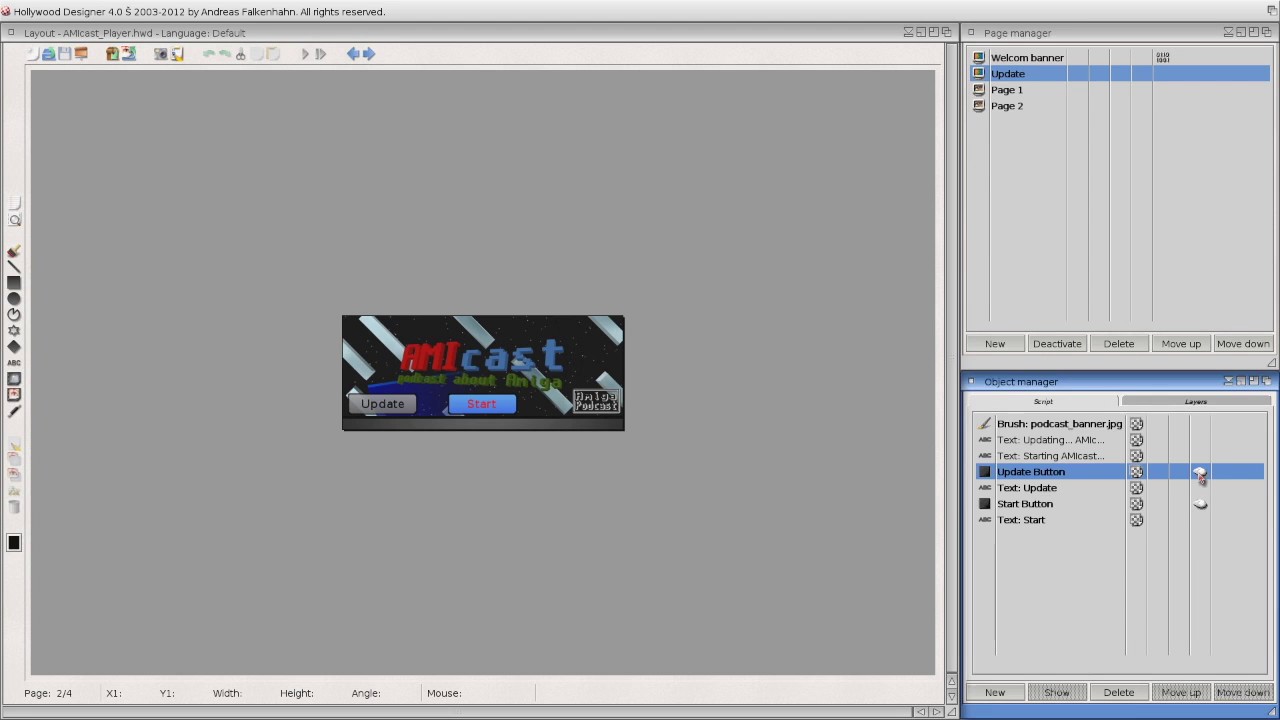Save the project with the floppy disk icon
The width and height of the screenshot is (1280, 720).
[x=64, y=54]
